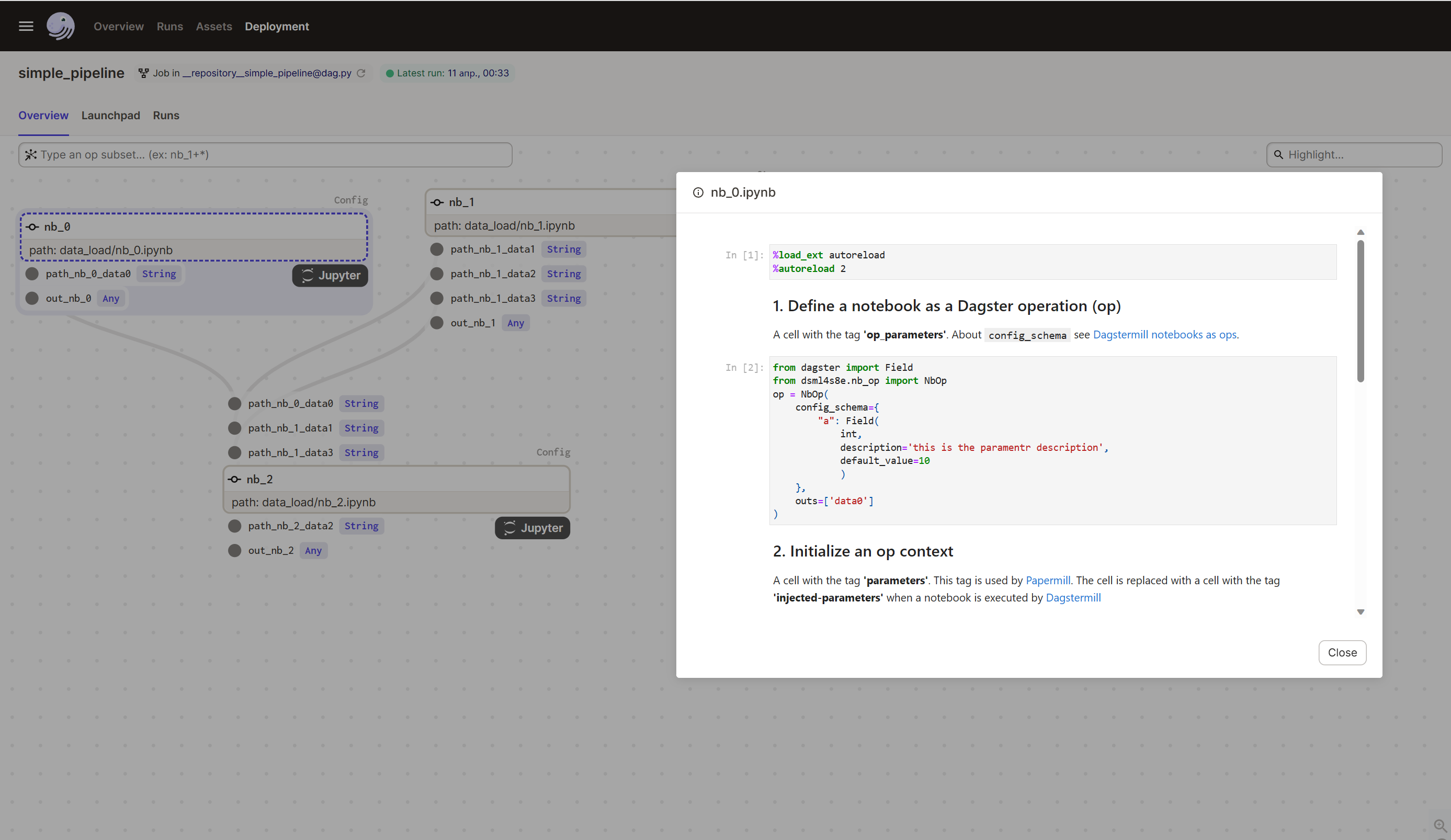Focus the op subset input field
The width and height of the screenshot is (1451, 840).
click(265, 155)
